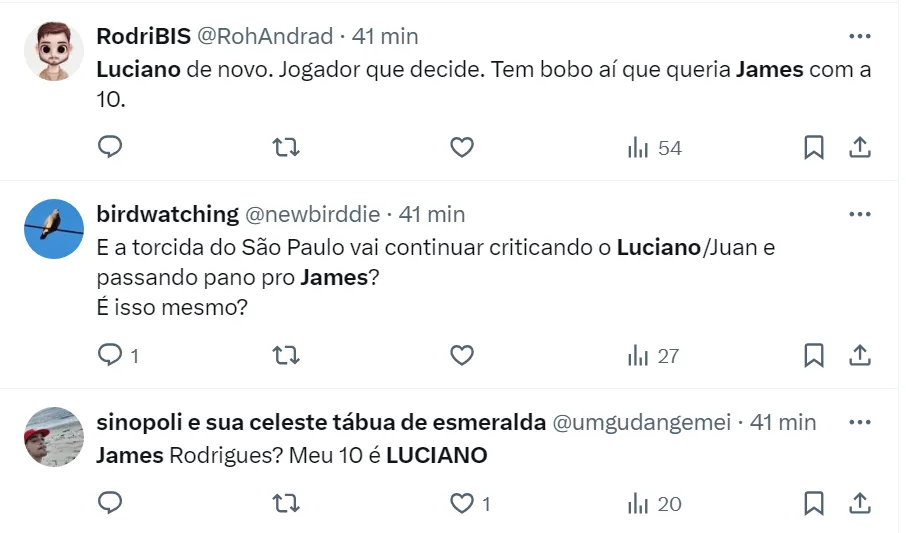Open more options on RodriBIS tweet
906x533 pixels.
coord(859,36)
